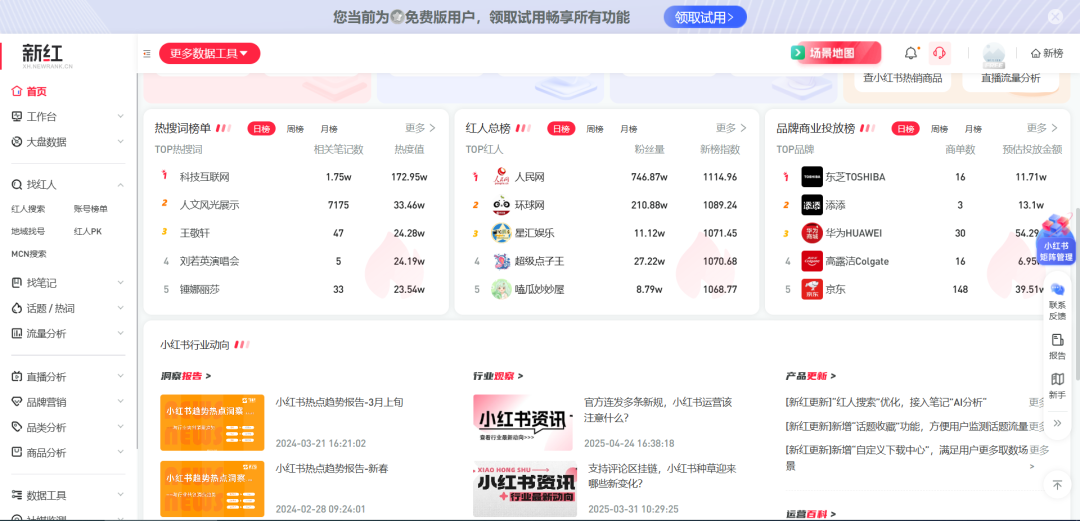Open 账号榜单 submenu item
Screen dimensions: 1080x521
point(91,209)
